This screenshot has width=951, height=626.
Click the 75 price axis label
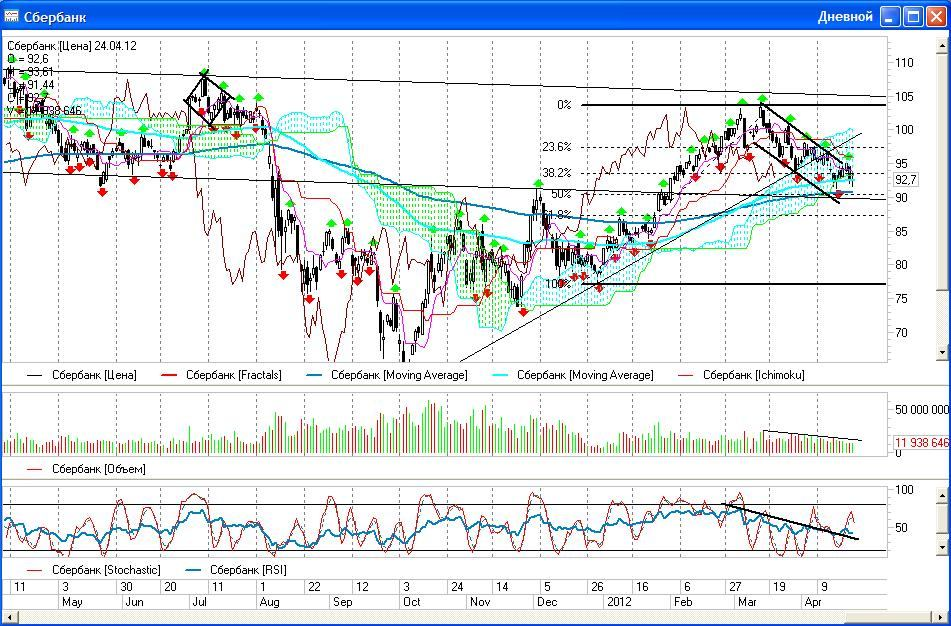pos(901,299)
